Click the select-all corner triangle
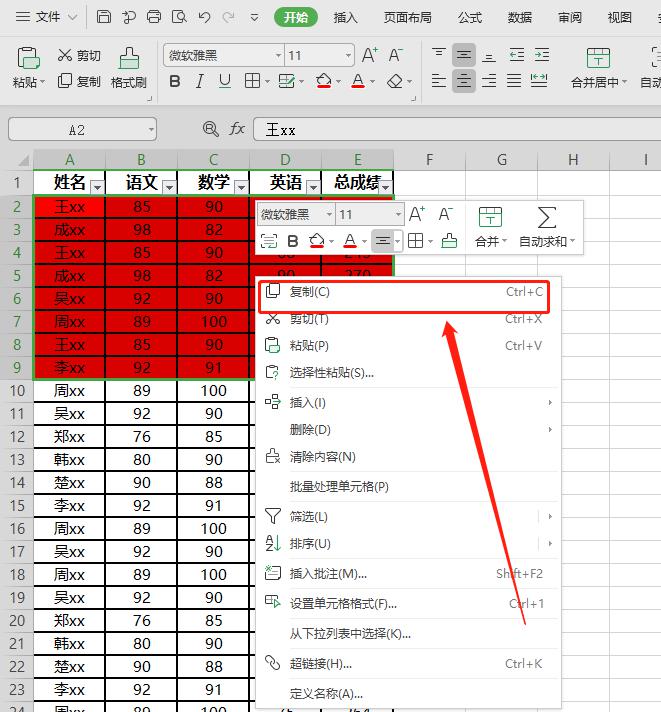This screenshot has height=712, width=661. 23,160
